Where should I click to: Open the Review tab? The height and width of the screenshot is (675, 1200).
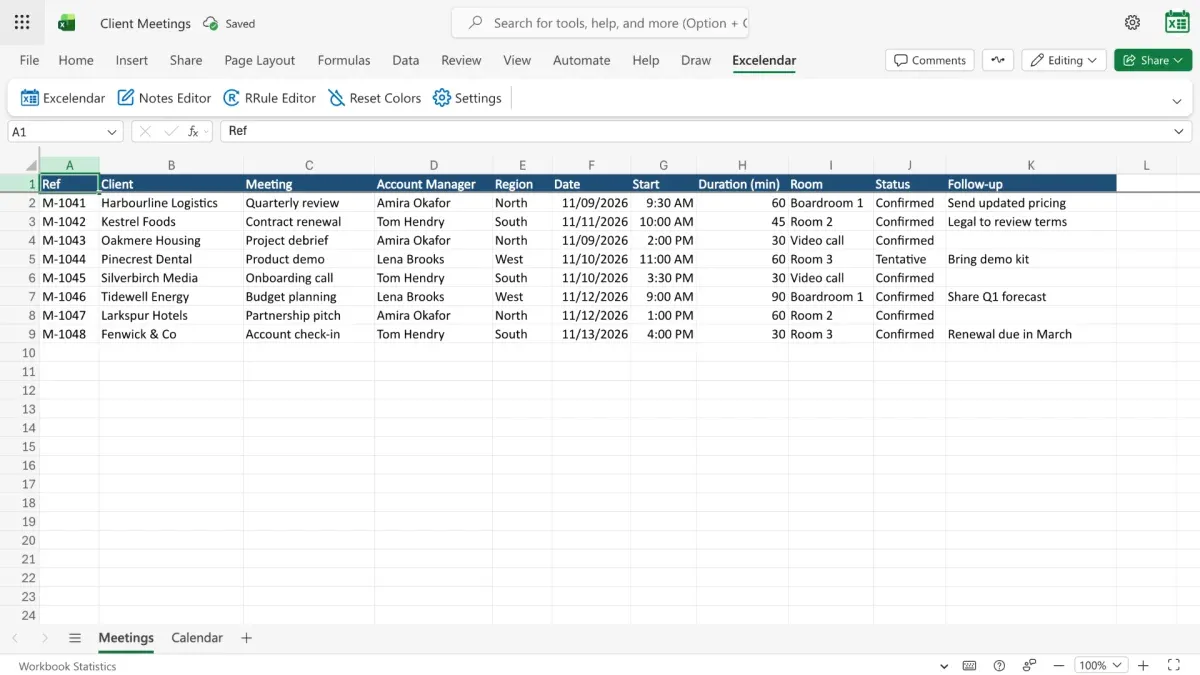click(x=461, y=60)
